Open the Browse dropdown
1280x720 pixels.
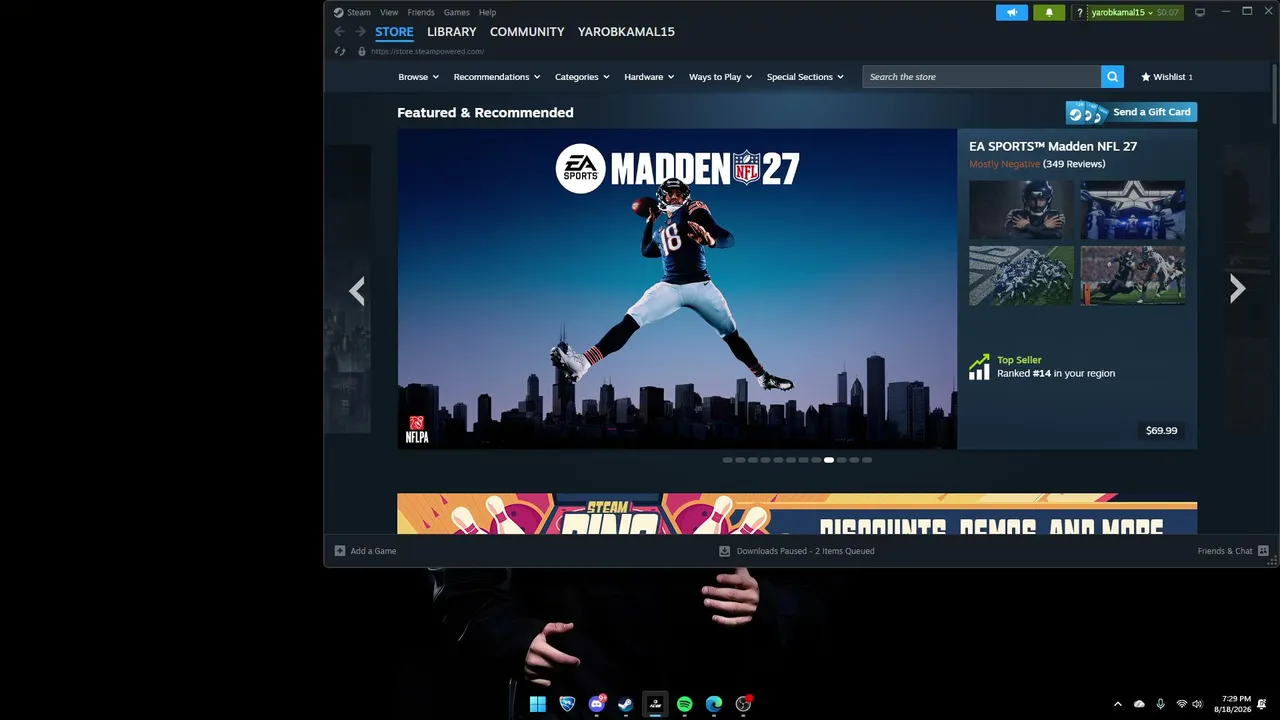coord(418,77)
